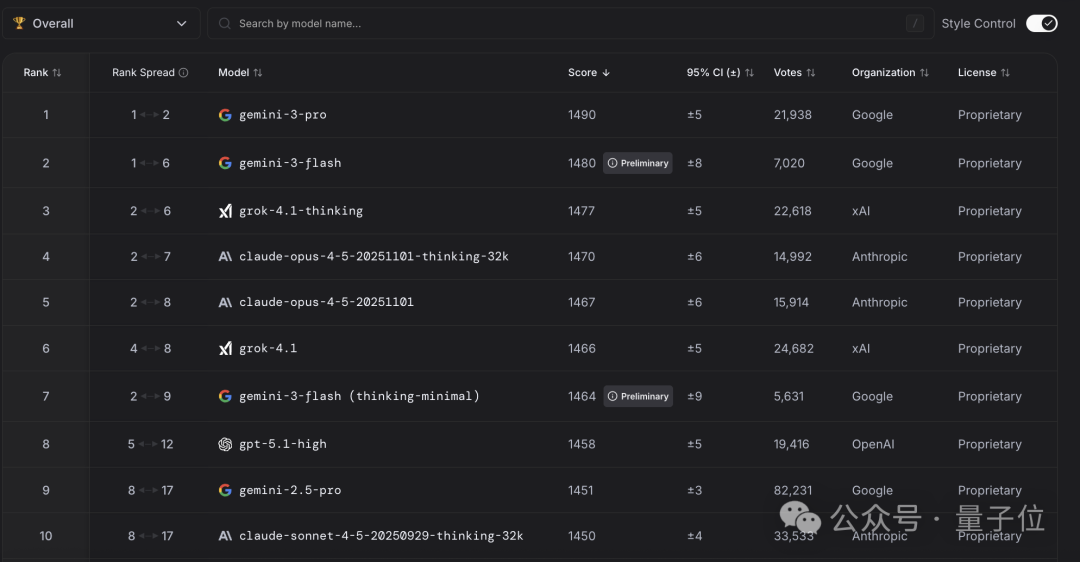Select score value 1490

(582, 115)
